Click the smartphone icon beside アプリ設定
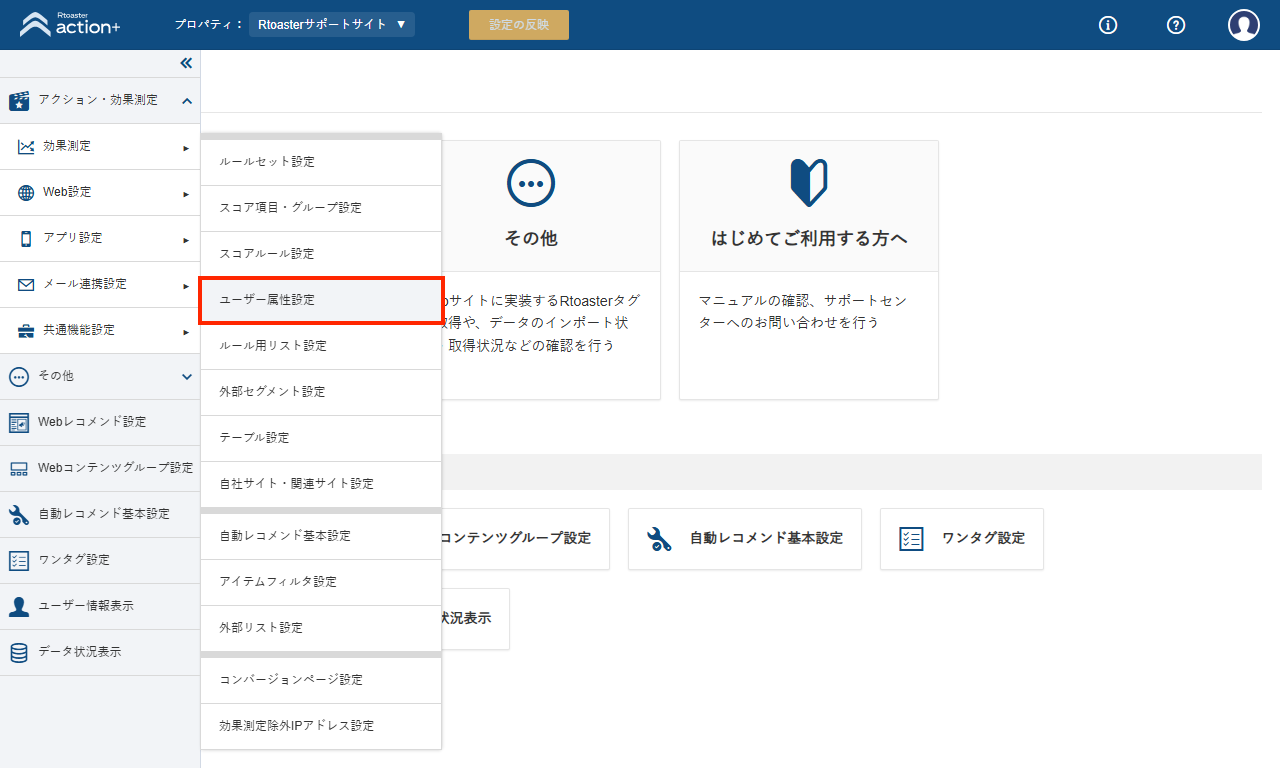 click(x=26, y=239)
